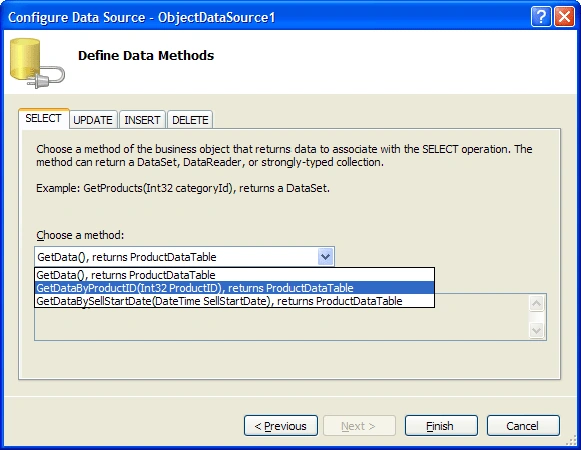Open the Choose a method dropdown arrow
This screenshot has height=450, width=581.
(x=325, y=257)
